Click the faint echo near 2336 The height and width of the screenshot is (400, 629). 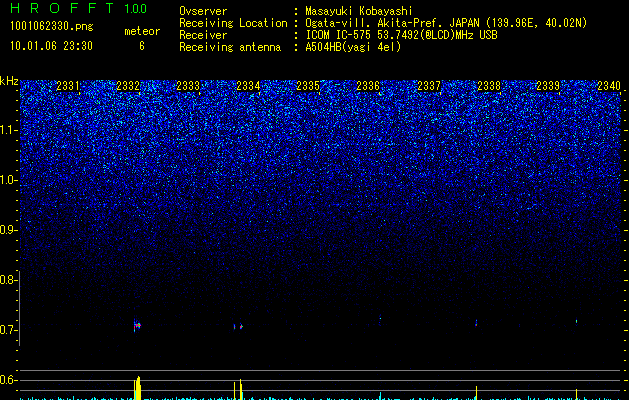(380, 320)
